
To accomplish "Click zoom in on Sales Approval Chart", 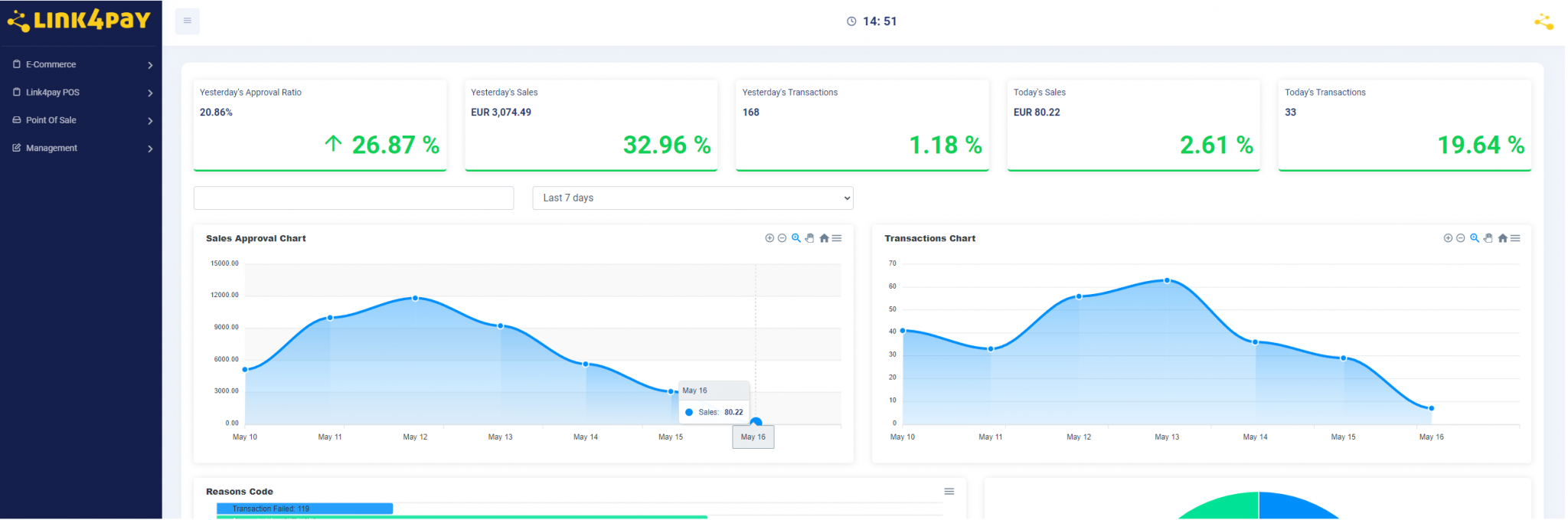I will [769, 238].
